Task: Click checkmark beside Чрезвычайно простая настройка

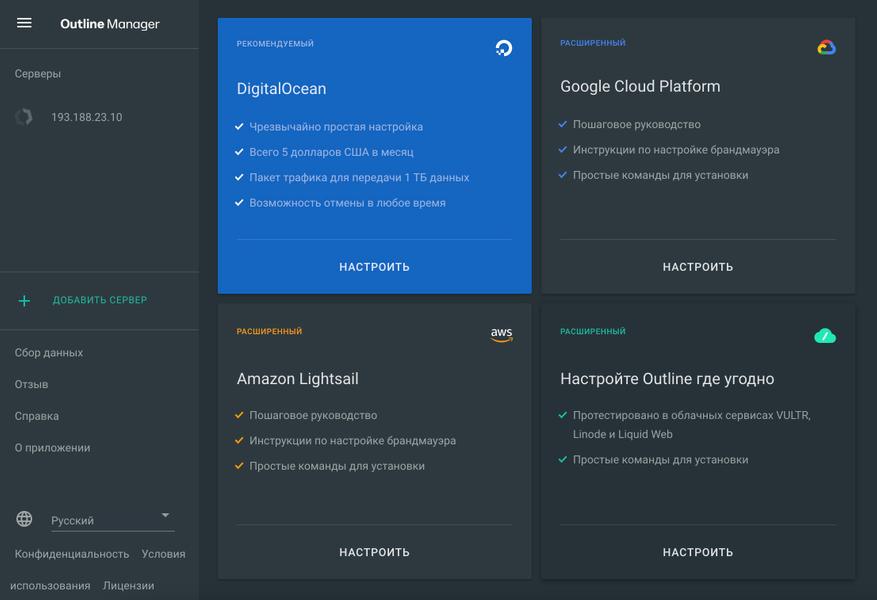Action: tap(239, 126)
